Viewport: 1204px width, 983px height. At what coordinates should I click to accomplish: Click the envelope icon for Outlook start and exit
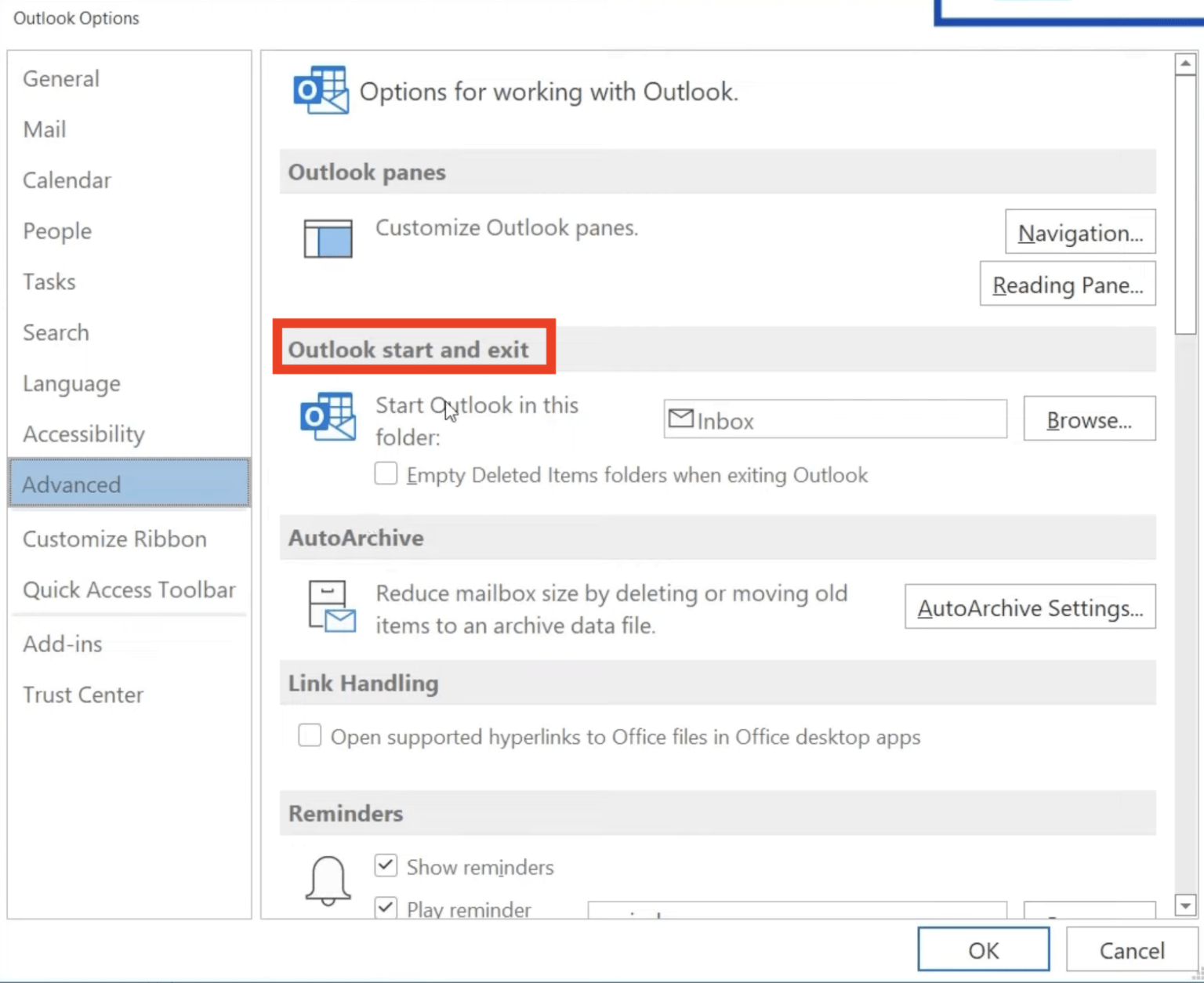327,418
